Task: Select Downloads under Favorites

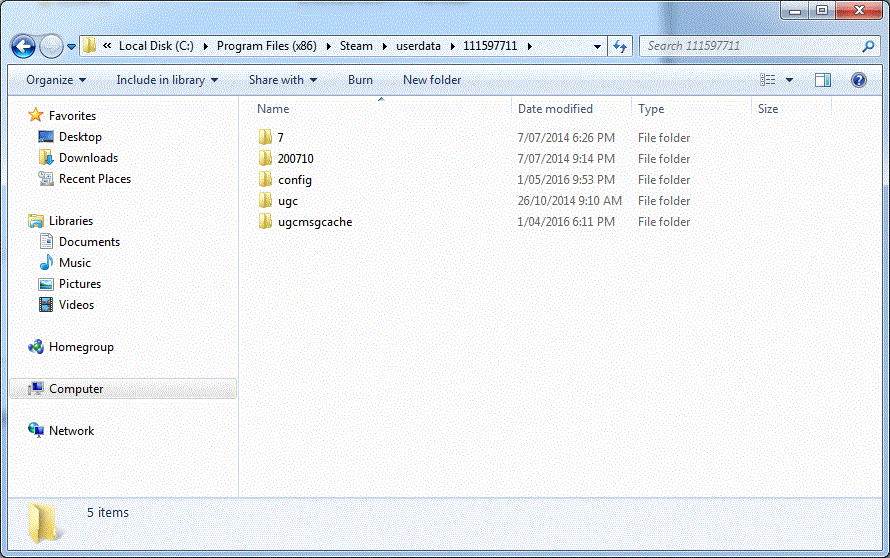Action: pyautogui.click(x=88, y=158)
